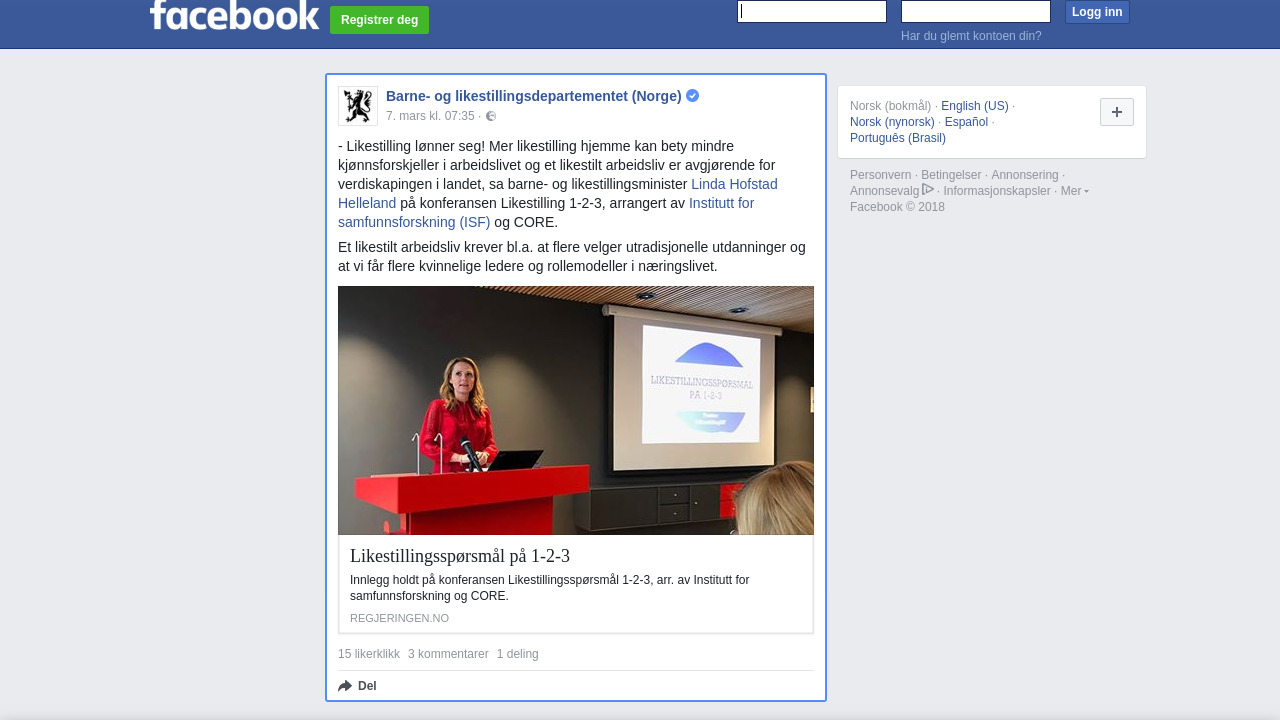Click the Registrer deg button
The image size is (1280, 720).
click(x=379, y=20)
